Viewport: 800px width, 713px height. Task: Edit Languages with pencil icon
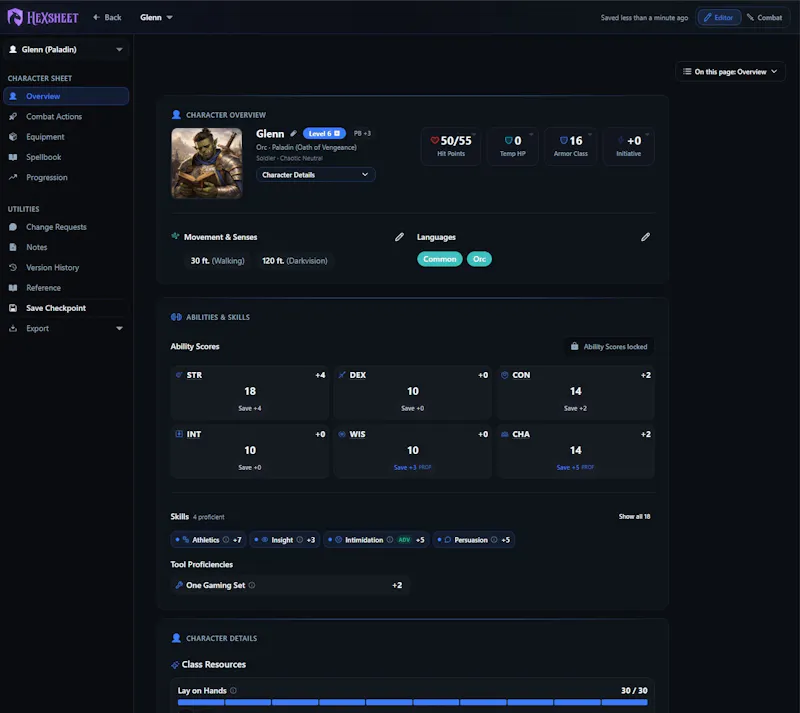click(x=645, y=237)
